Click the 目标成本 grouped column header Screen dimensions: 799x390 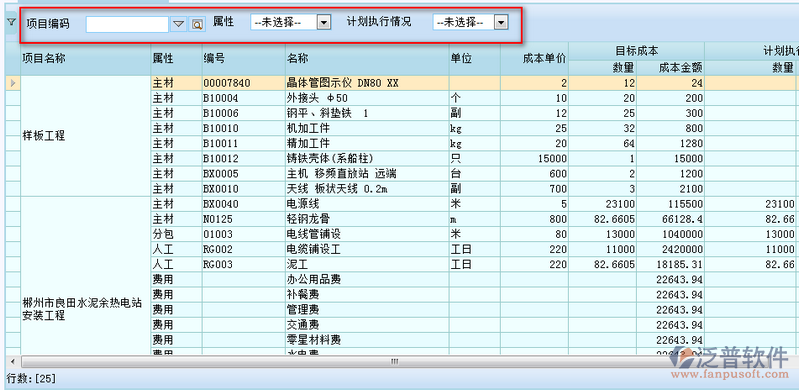636,51
